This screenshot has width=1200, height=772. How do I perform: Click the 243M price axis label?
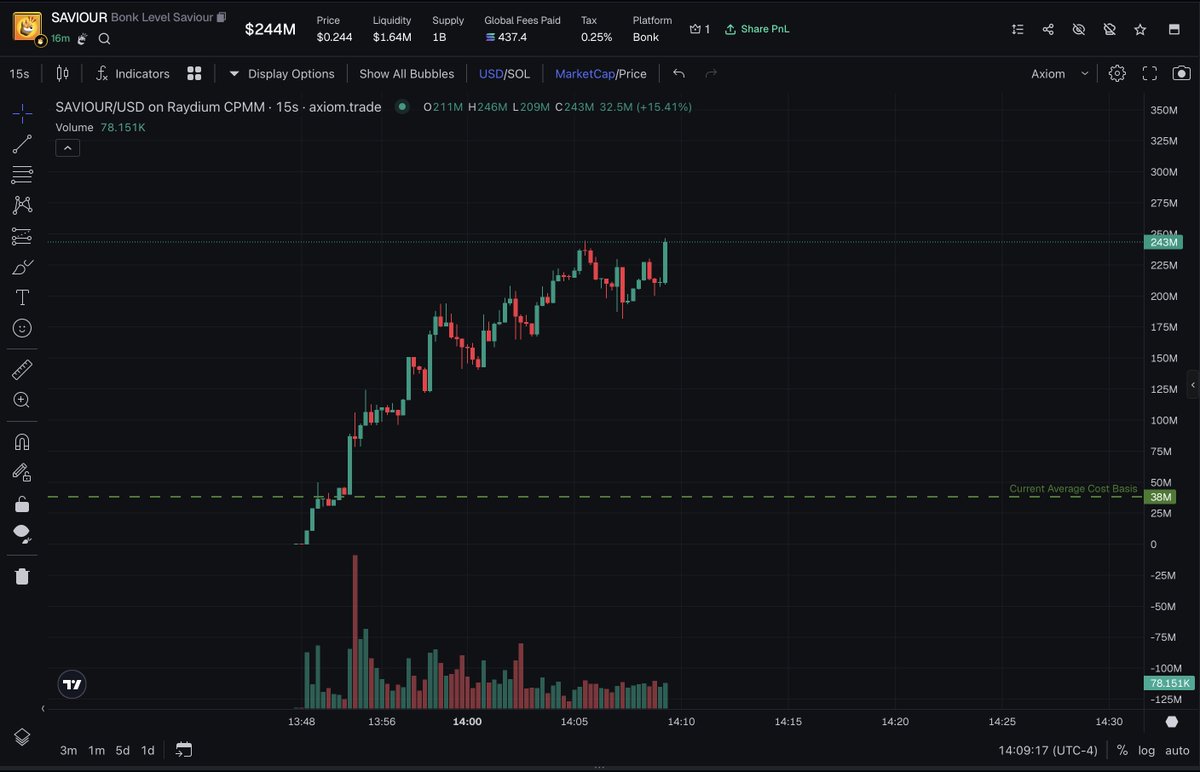point(1166,242)
